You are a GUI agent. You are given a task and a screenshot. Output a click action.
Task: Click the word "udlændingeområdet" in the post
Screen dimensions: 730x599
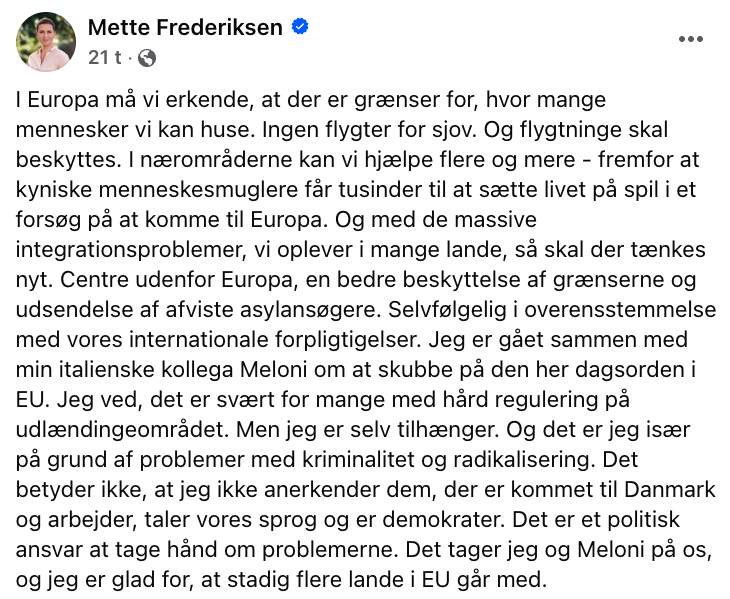pos(110,438)
